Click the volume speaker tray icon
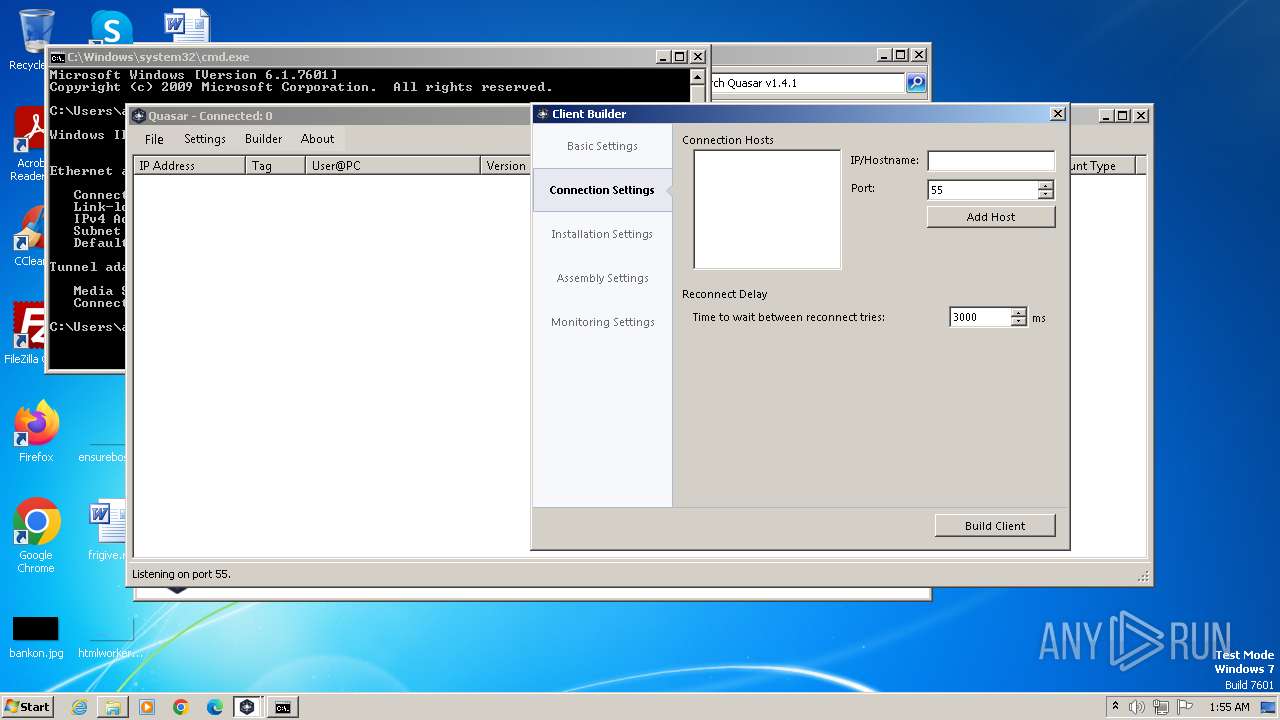This screenshot has height=720, width=1280. pyautogui.click(x=1137, y=707)
